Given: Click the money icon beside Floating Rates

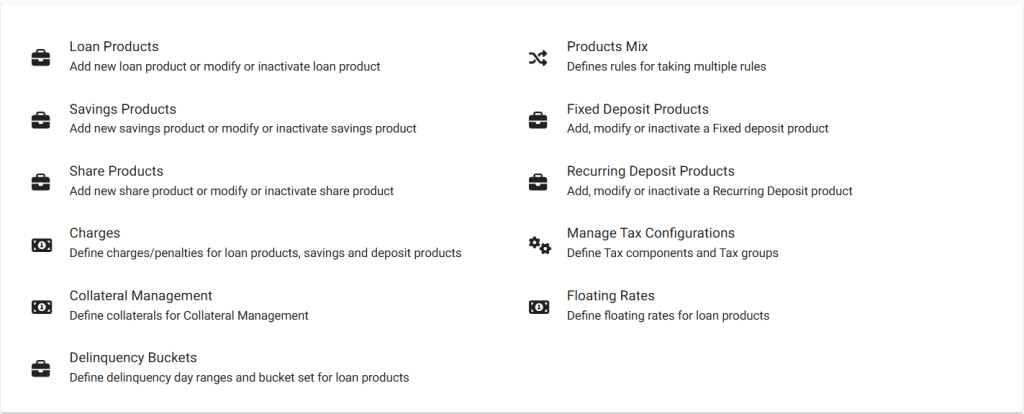Looking at the screenshot, I should click(x=539, y=307).
